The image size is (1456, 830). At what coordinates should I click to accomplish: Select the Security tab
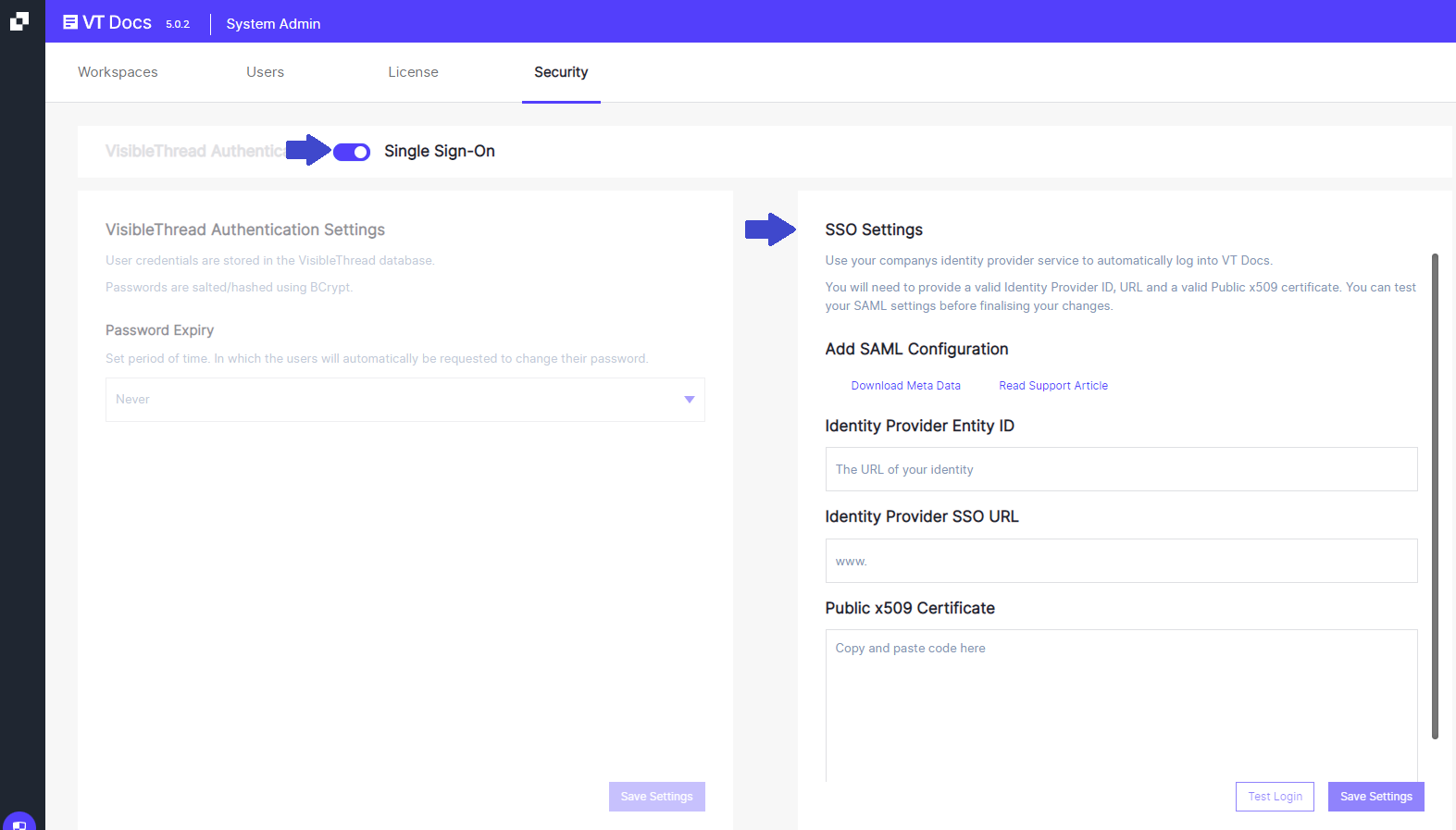[x=561, y=72]
